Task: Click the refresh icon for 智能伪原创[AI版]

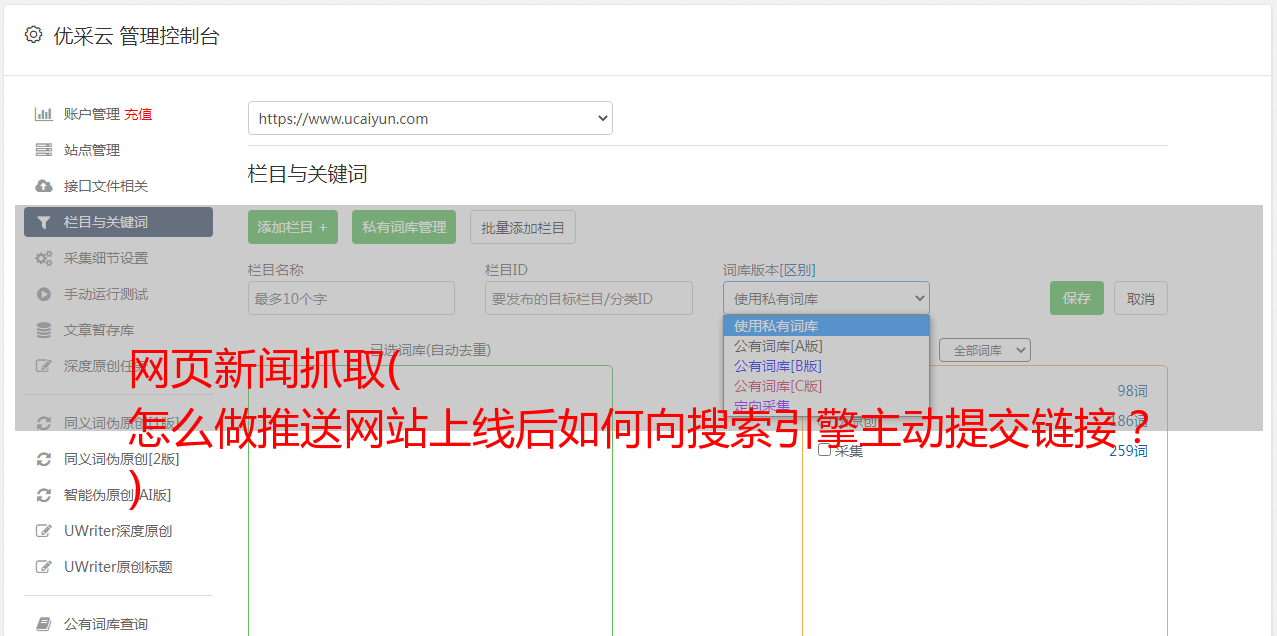Action: pos(44,495)
